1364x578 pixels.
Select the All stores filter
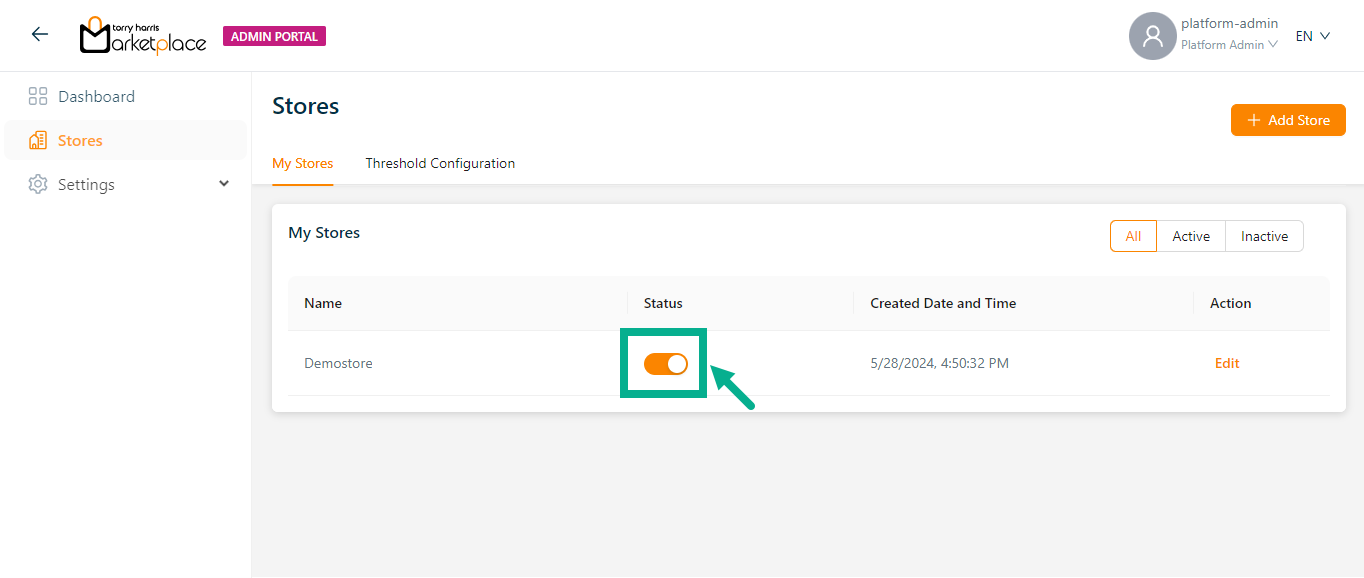[x=1133, y=236]
